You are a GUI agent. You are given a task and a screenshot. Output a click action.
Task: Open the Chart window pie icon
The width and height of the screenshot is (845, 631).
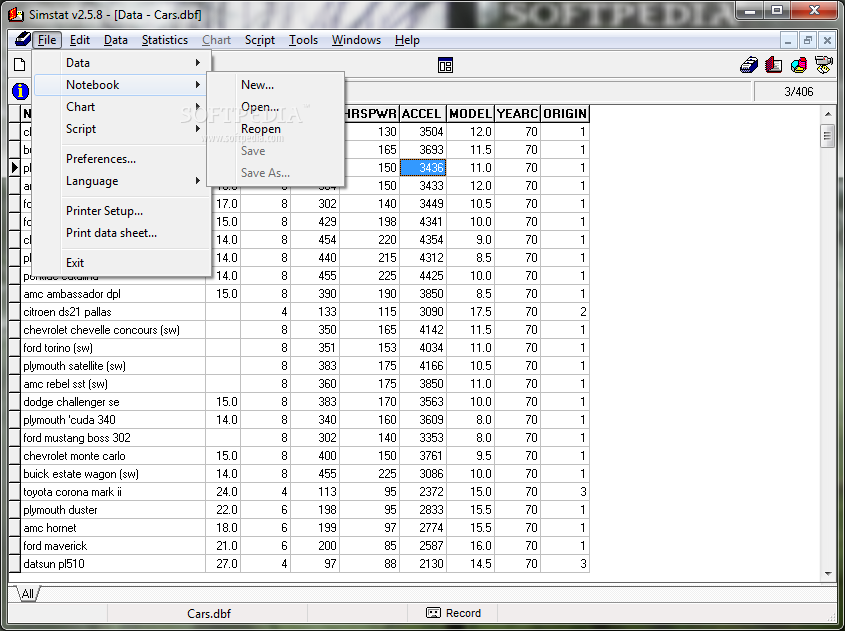tap(799, 65)
